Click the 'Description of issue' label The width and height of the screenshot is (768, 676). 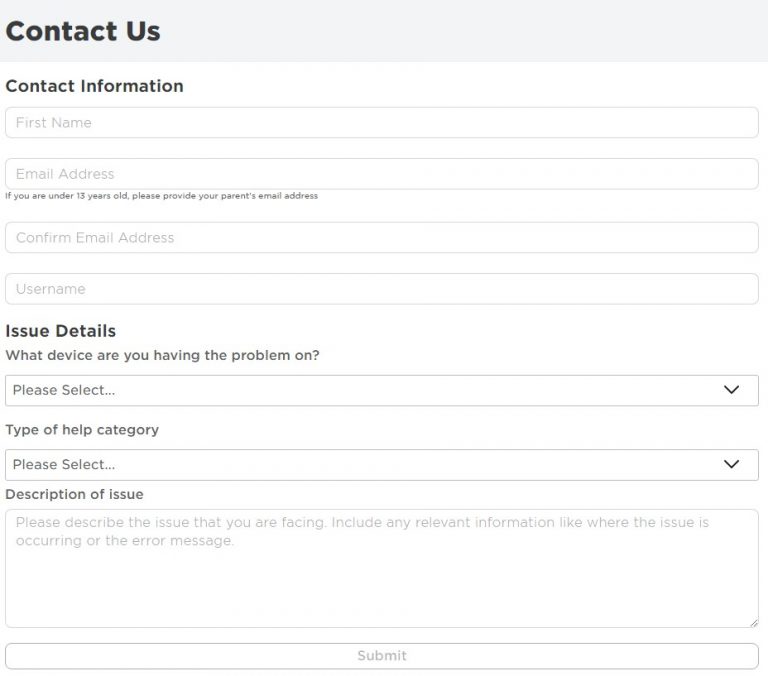[74, 494]
